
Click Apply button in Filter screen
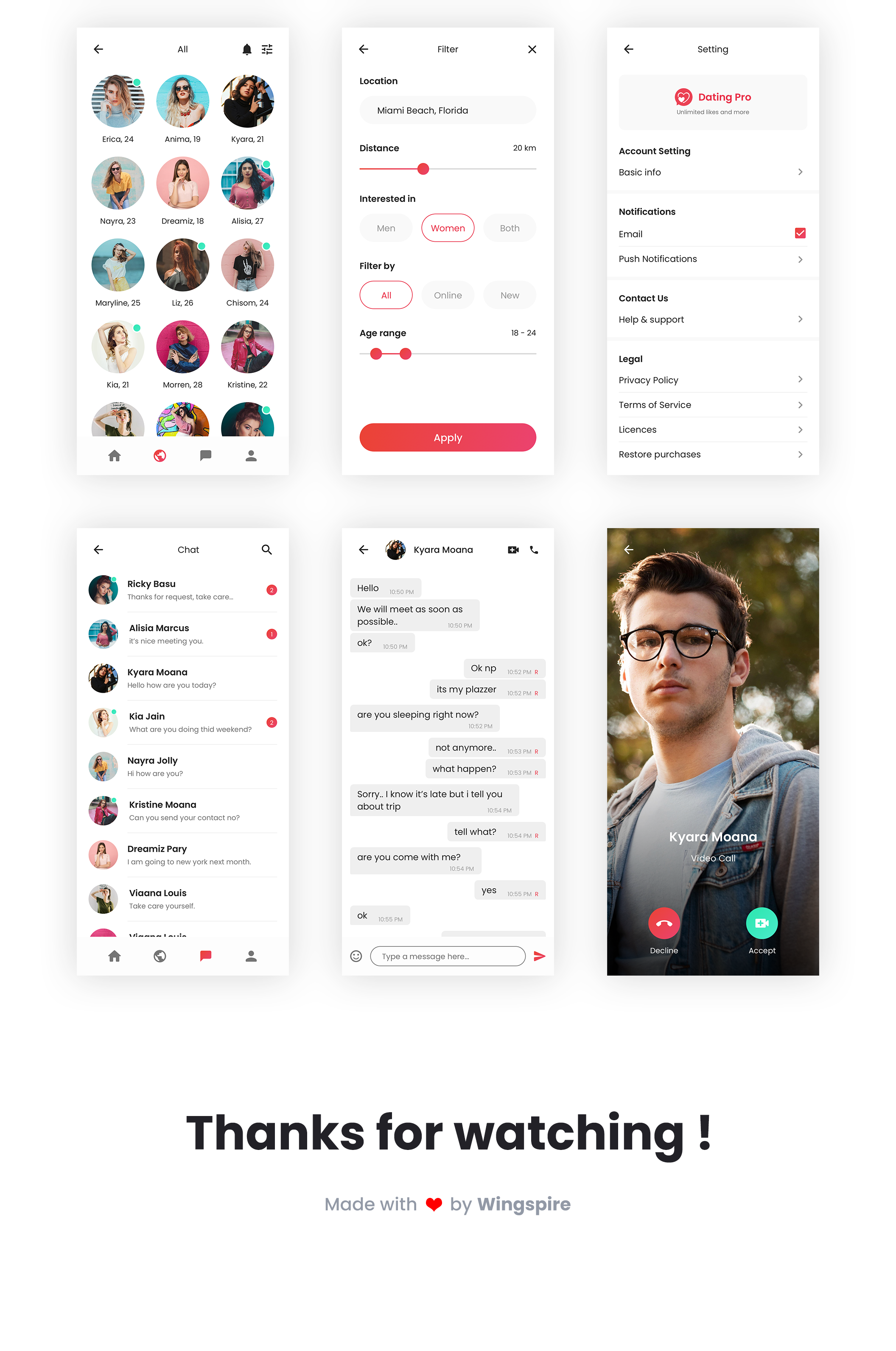448,437
